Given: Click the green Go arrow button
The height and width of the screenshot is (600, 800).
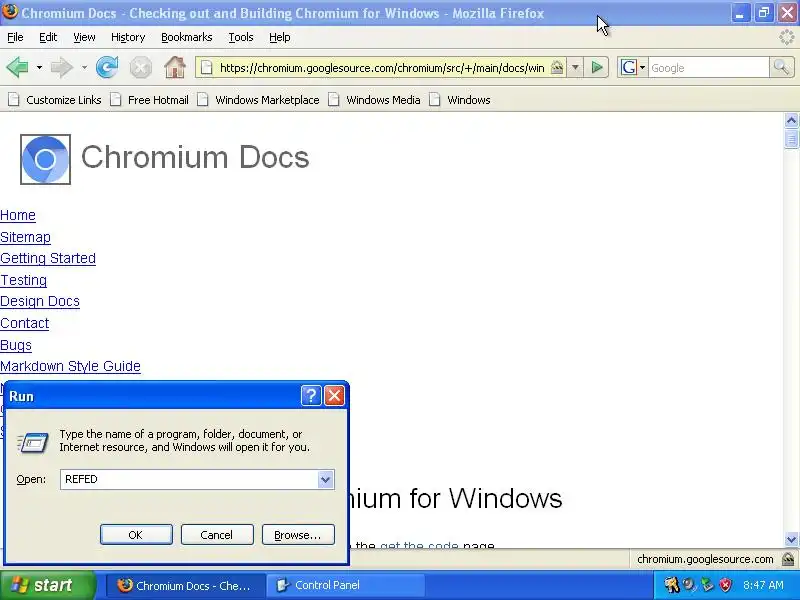Looking at the screenshot, I should (596, 67).
